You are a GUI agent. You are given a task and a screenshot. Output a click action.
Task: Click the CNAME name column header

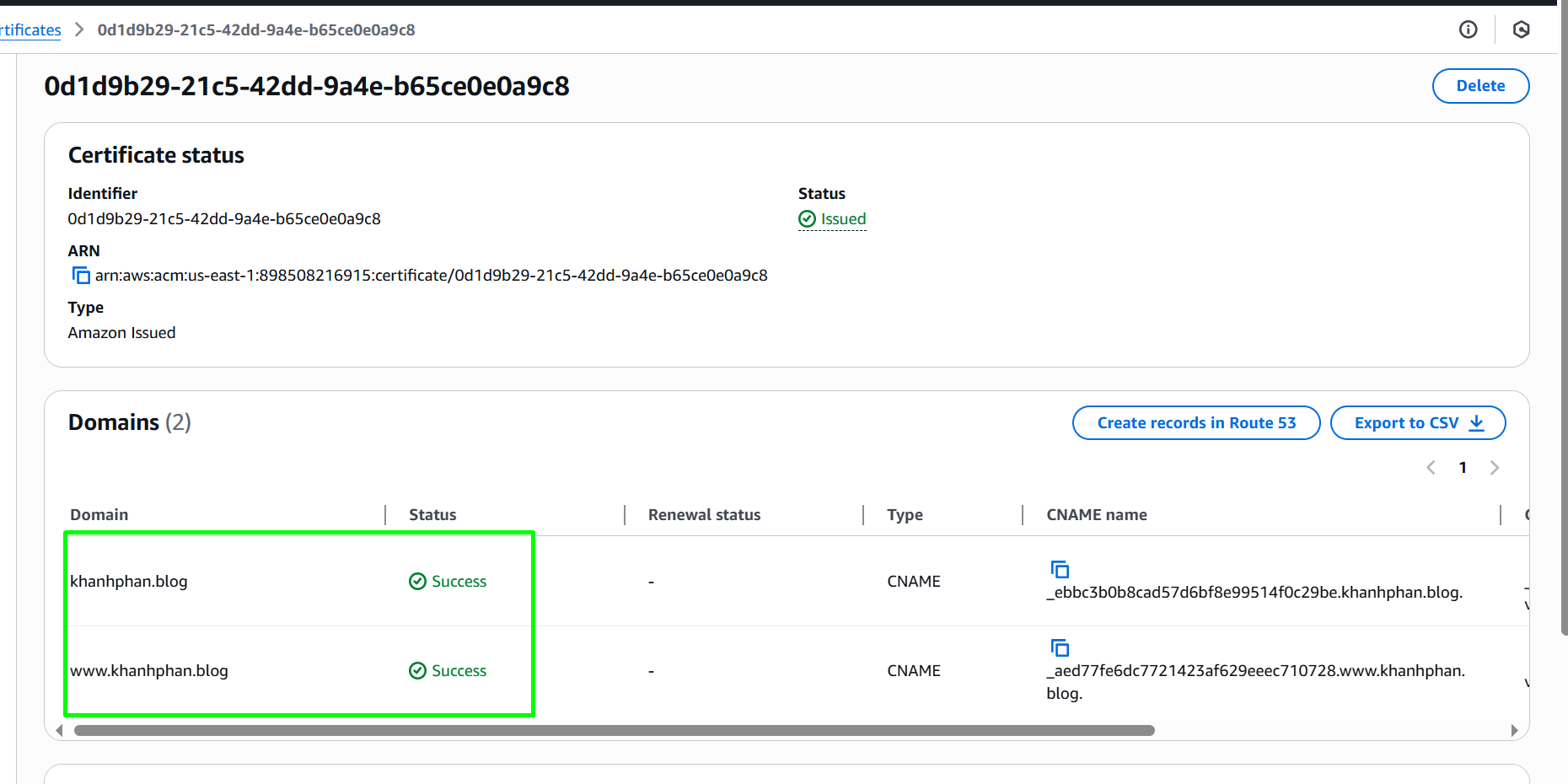(1096, 514)
